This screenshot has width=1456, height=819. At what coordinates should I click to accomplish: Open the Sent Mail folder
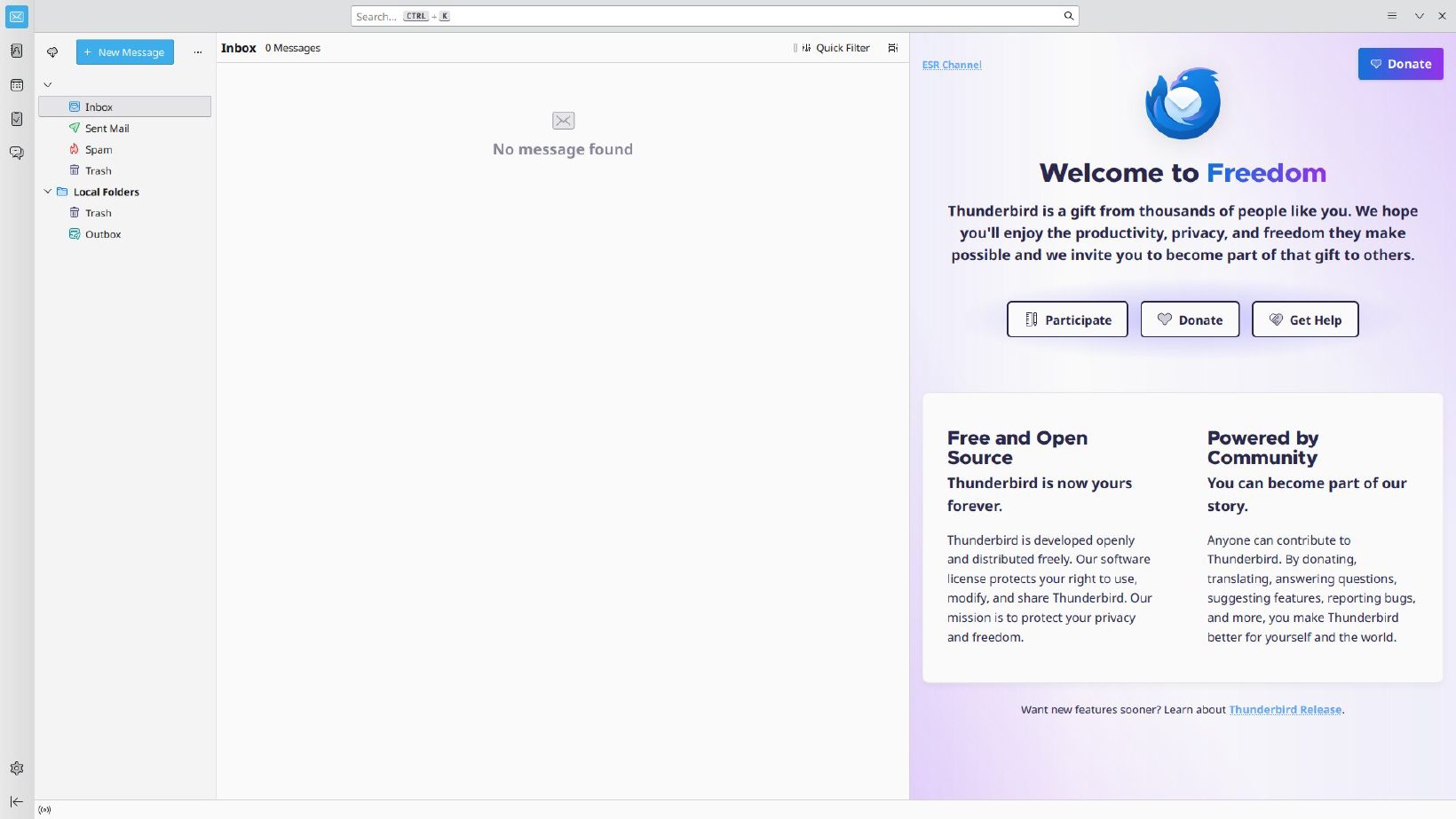(x=124, y=128)
